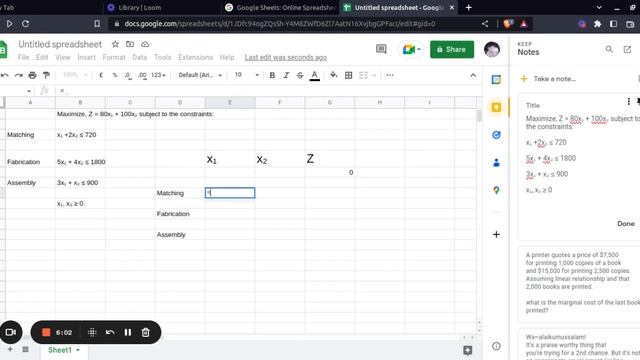Increase decimal places
Image resolution: width=640 pixels, height=360 pixels.
pos(142,75)
